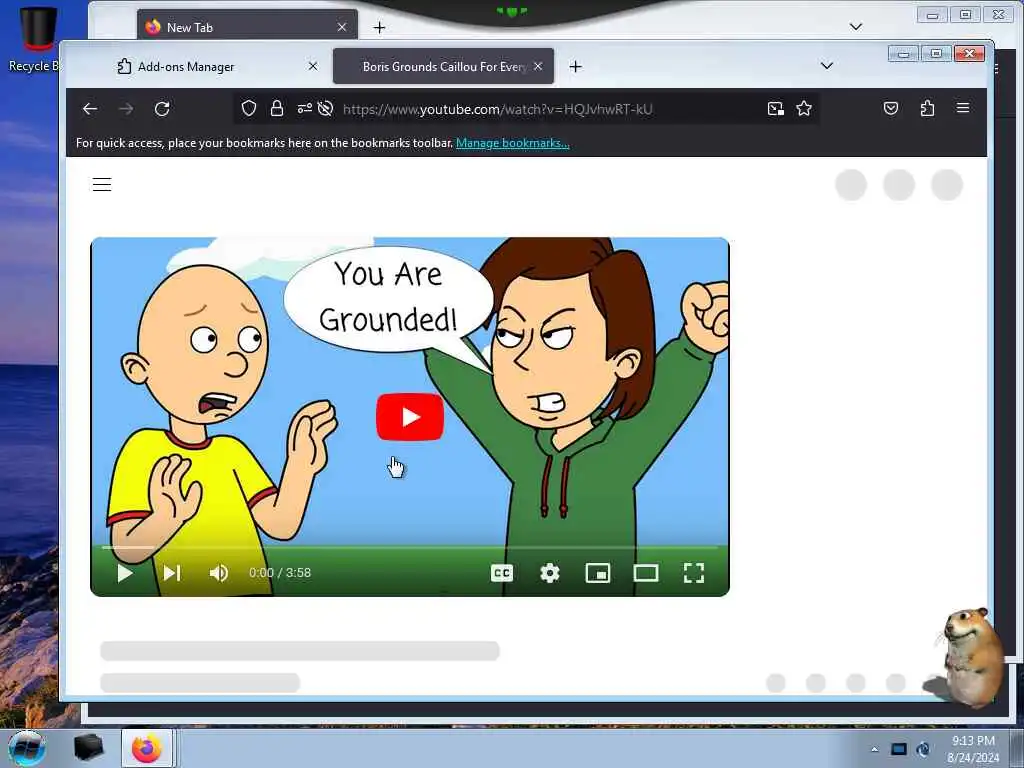Open the taskbar clock showing 9:13 PM
This screenshot has width=1024, height=768.
tap(973, 749)
